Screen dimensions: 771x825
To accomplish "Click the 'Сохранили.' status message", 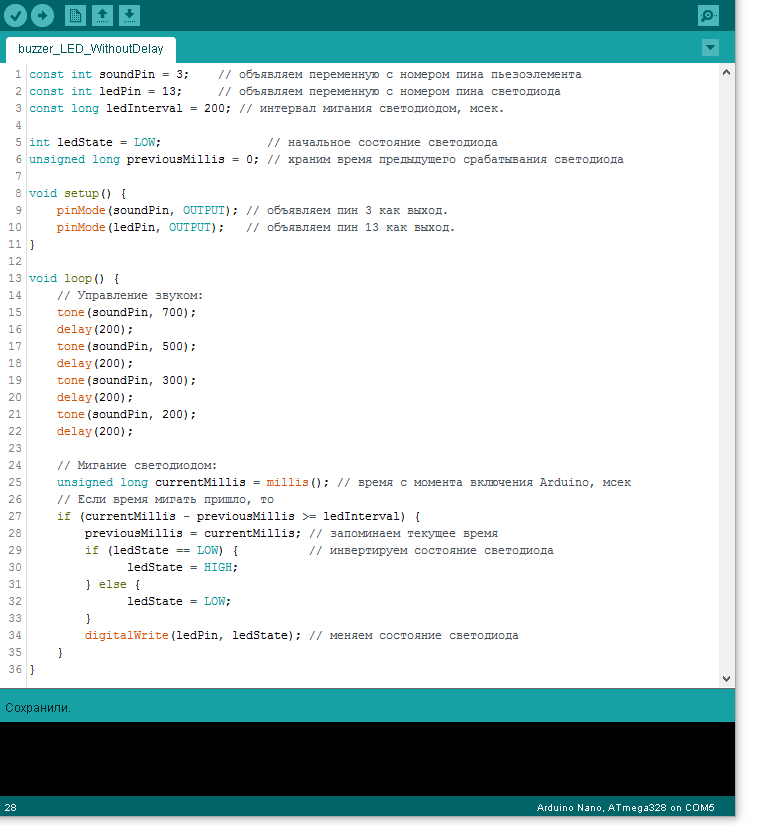I will 38,708.
